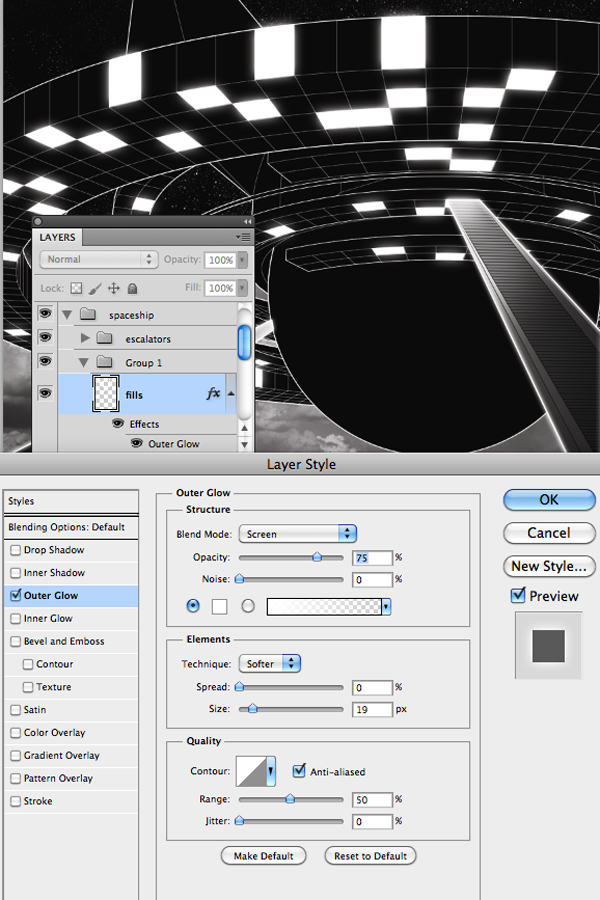Screen dimensions: 600x900
Task: Collapse the Layers panel with double-arrow icon
Action: [x=247, y=222]
